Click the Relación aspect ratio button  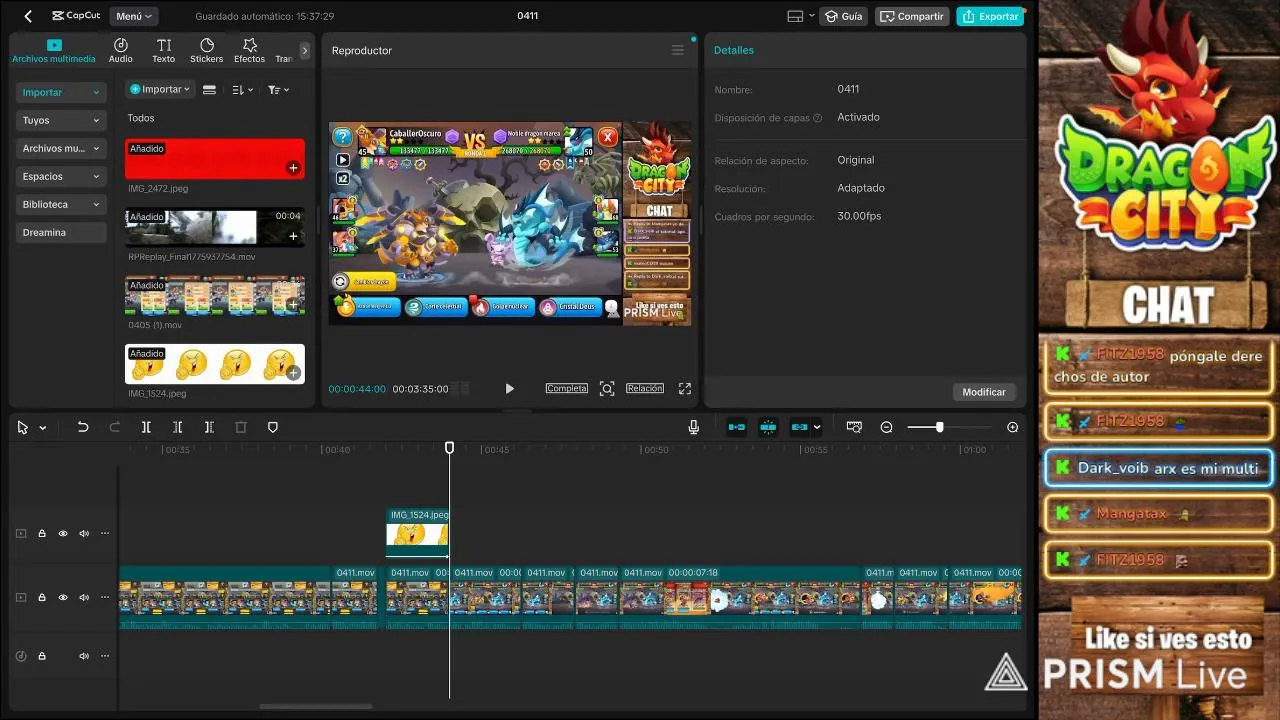(x=645, y=388)
